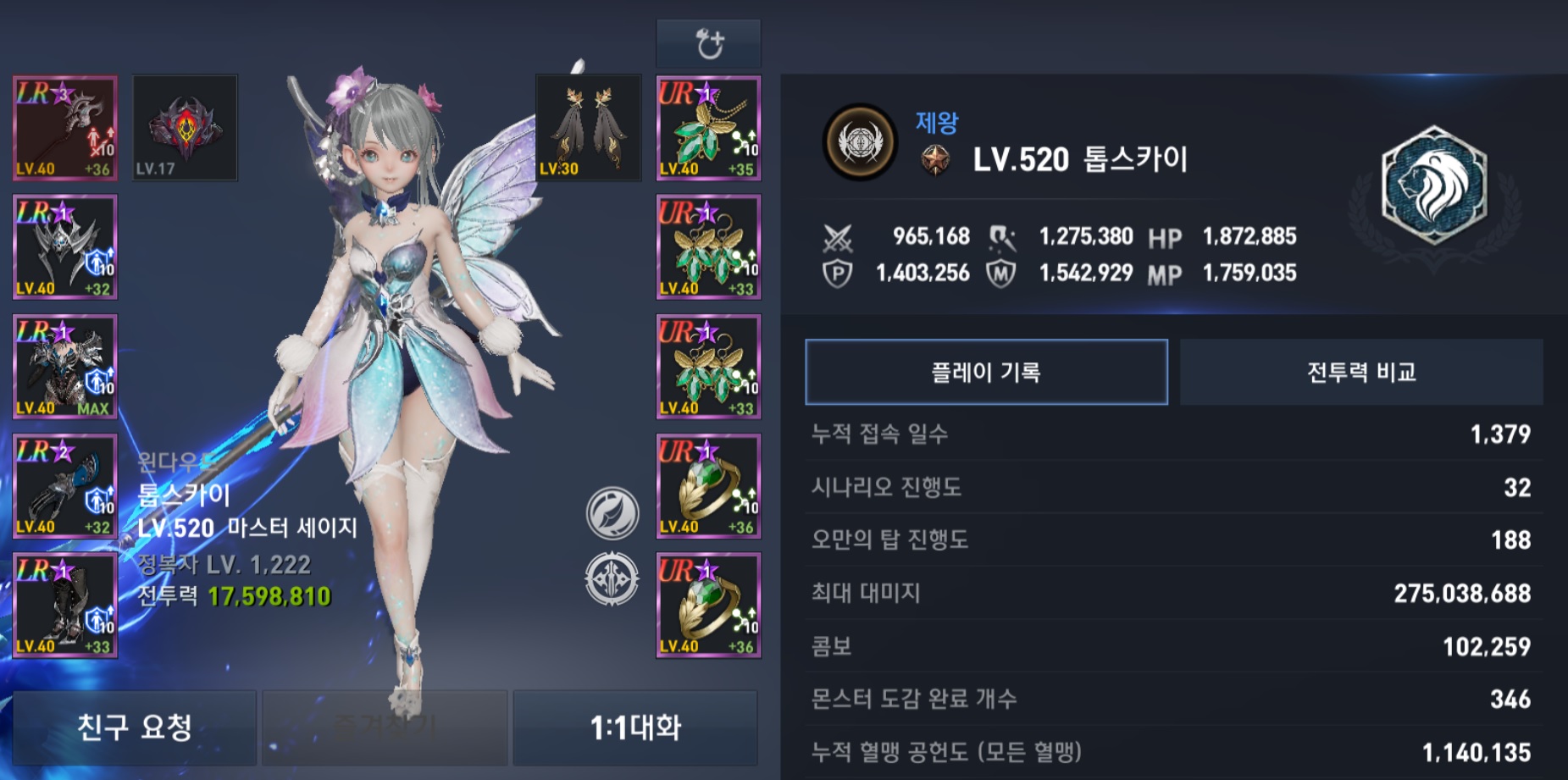Viewport: 1568px width, 780px height.
Task: Select the 최대 대미지 record row
Action: point(1173,593)
